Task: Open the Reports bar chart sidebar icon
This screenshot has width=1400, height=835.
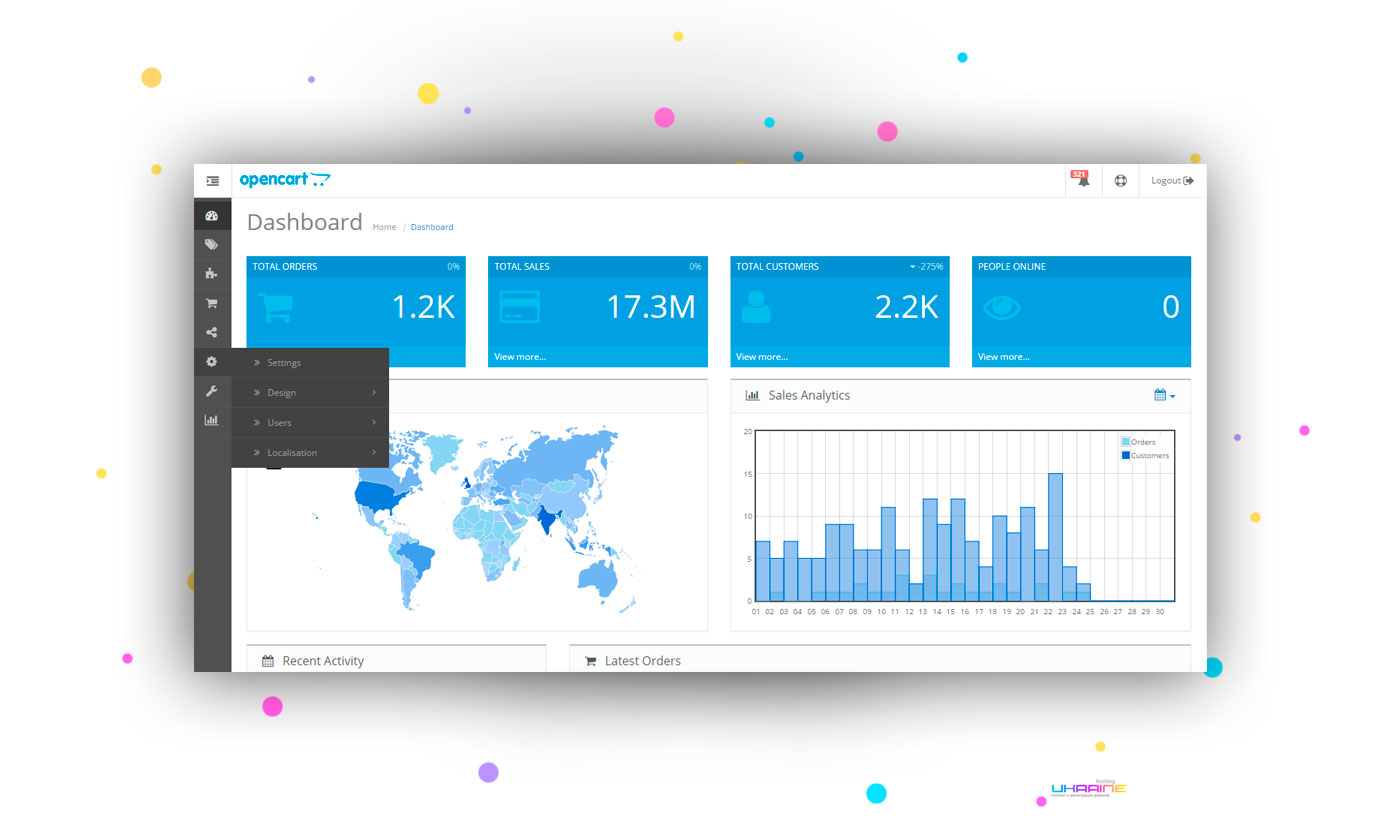Action: tap(211, 420)
